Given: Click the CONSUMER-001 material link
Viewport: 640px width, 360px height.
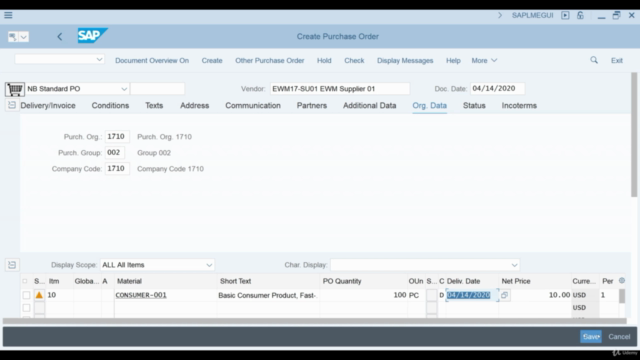Looking at the screenshot, I should [141, 295].
